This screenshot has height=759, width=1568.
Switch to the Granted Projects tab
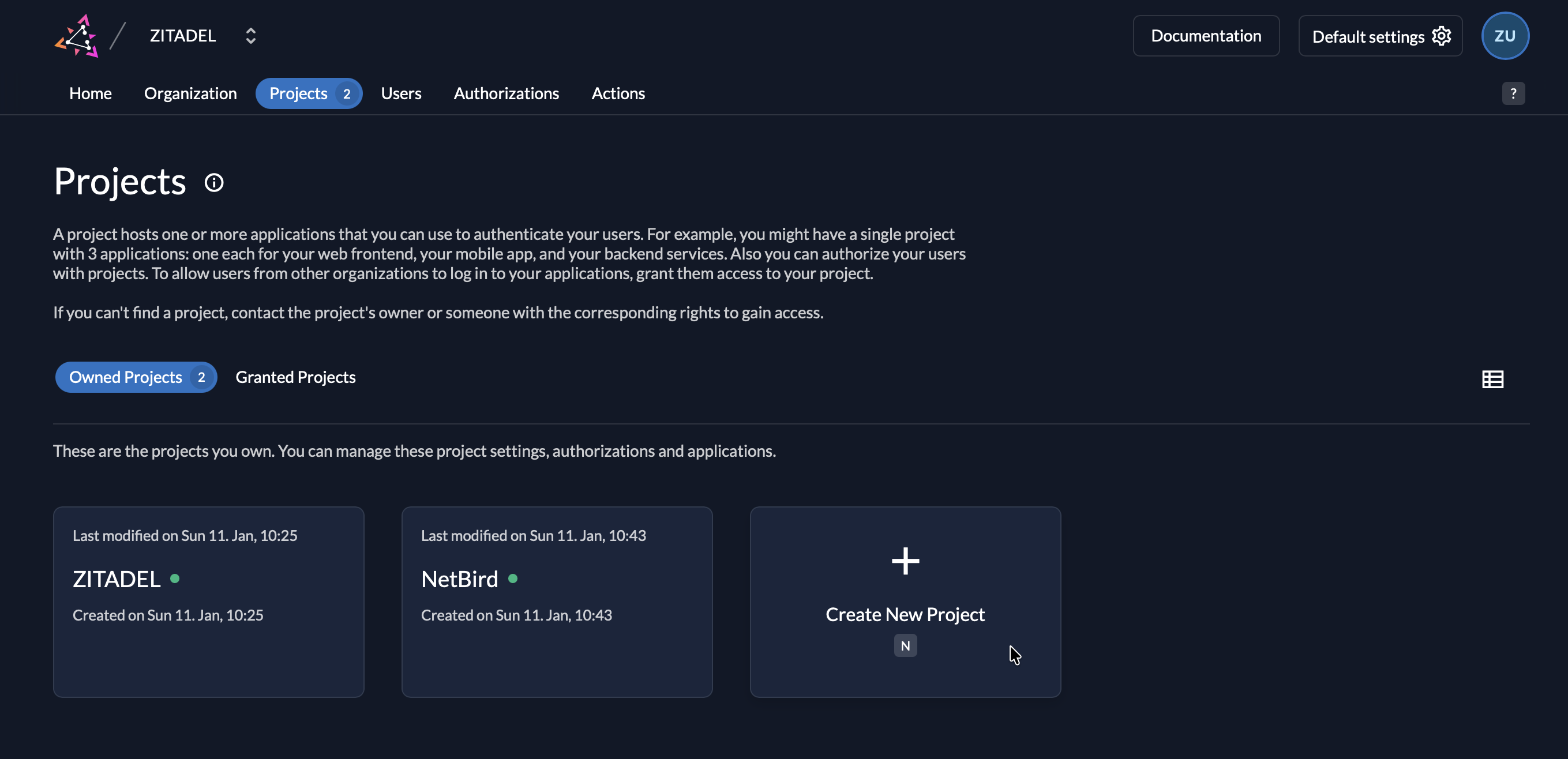[295, 377]
